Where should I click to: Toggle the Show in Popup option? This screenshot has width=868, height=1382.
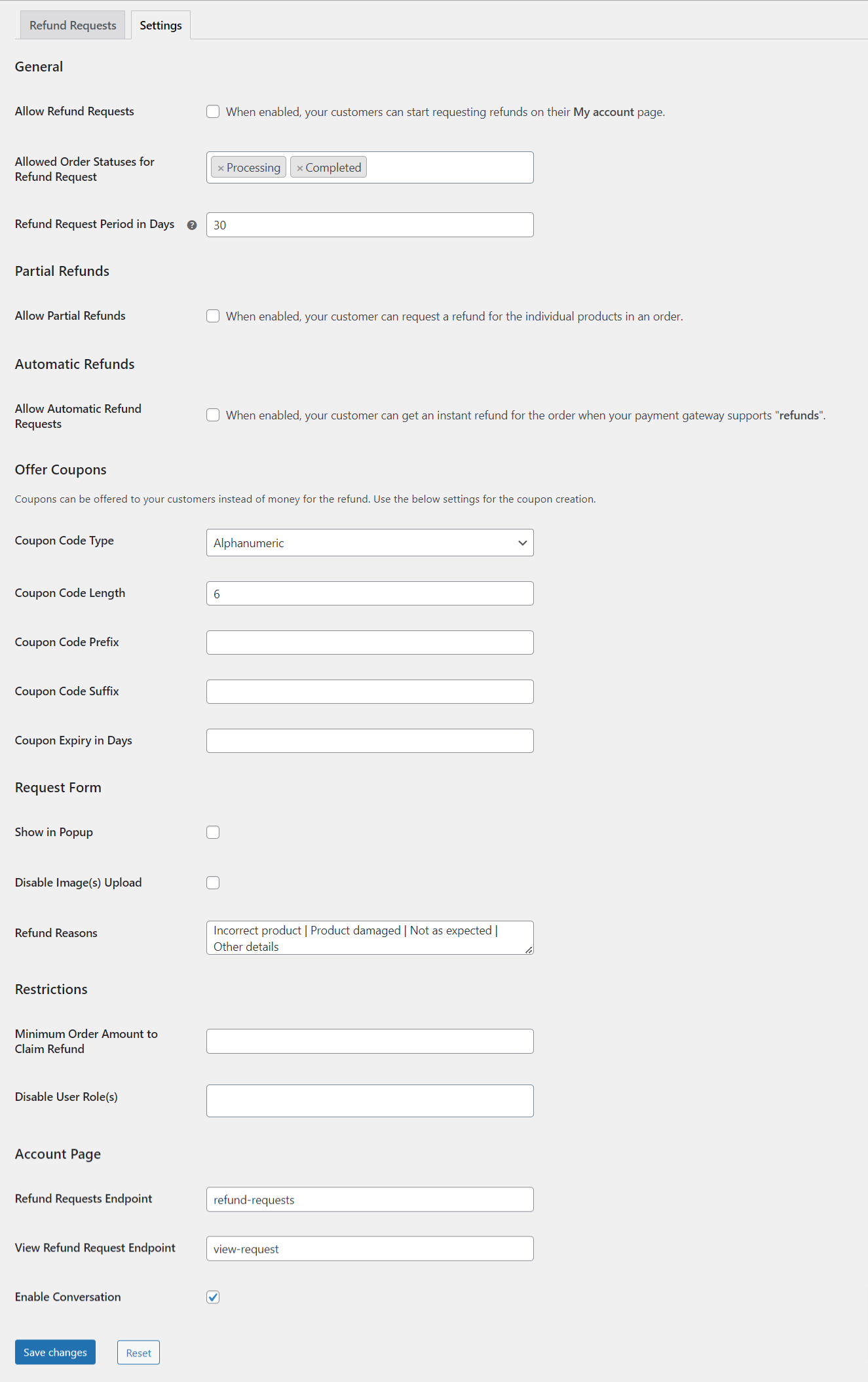click(212, 832)
